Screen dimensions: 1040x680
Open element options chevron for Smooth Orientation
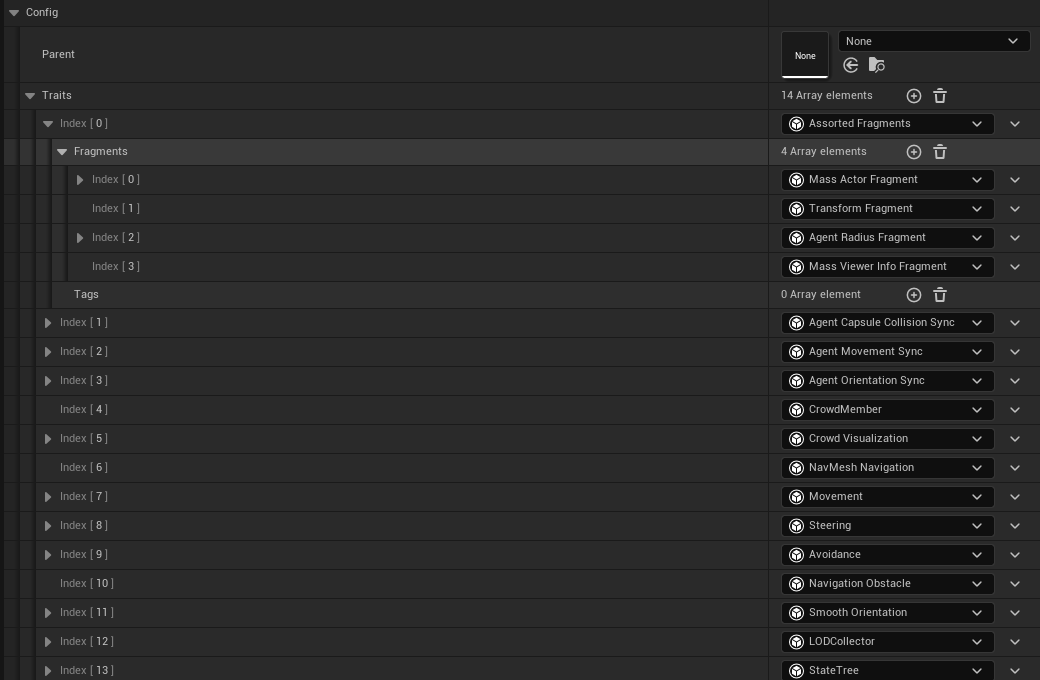pos(1015,613)
